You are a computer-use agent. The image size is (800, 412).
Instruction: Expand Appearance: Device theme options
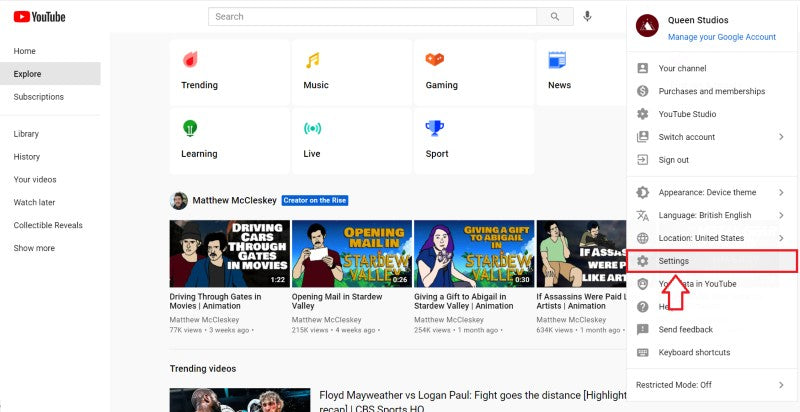(711, 192)
